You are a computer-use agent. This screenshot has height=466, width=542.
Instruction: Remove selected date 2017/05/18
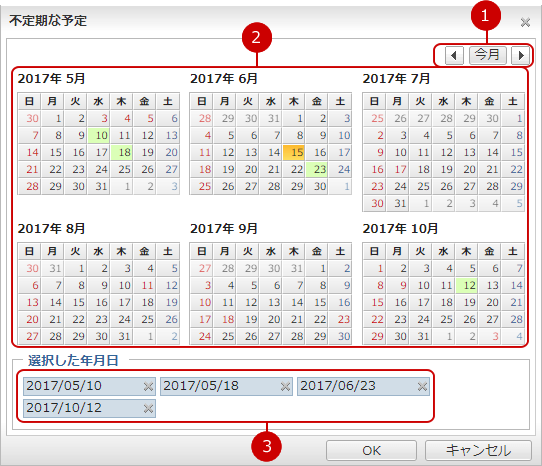(285, 386)
